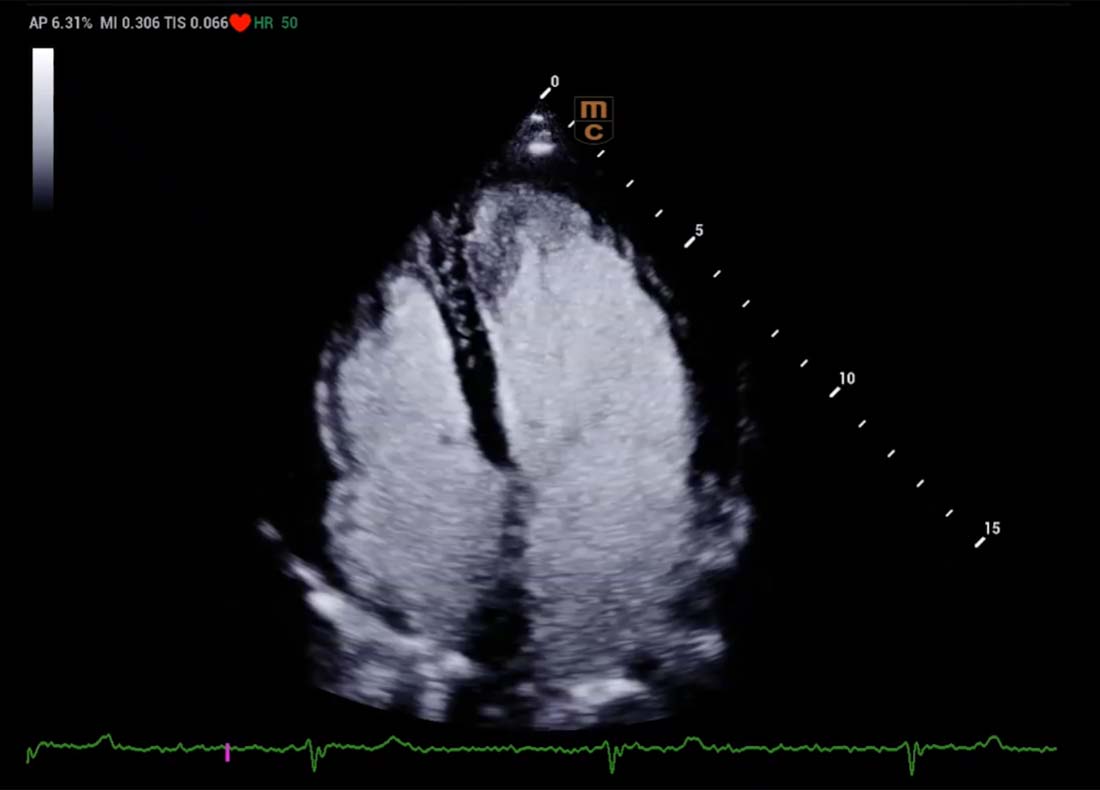This screenshot has height=790, width=1100.
Task: Select the white grayscale bar's bright top
Action: coord(43,60)
